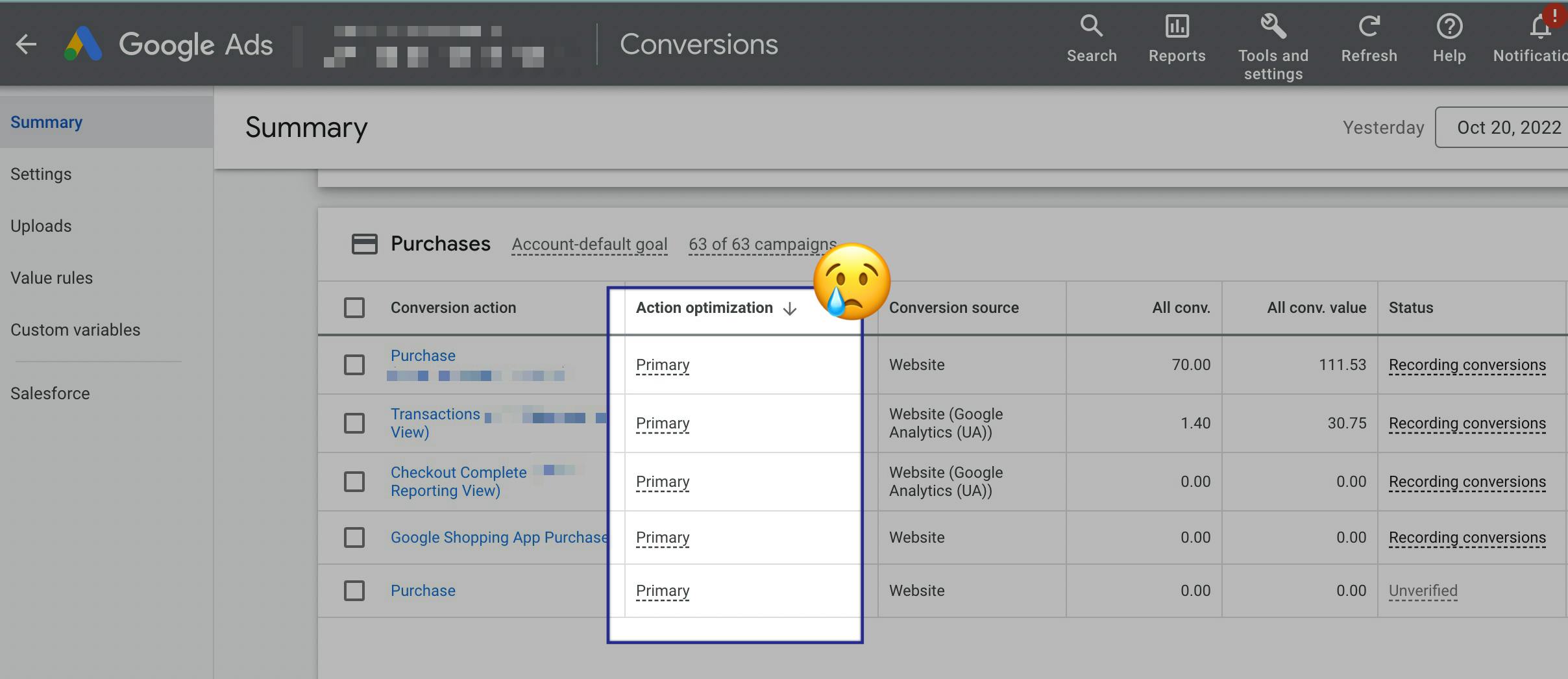Check Google Shopping App Purchase checkbox

(354, 537)
